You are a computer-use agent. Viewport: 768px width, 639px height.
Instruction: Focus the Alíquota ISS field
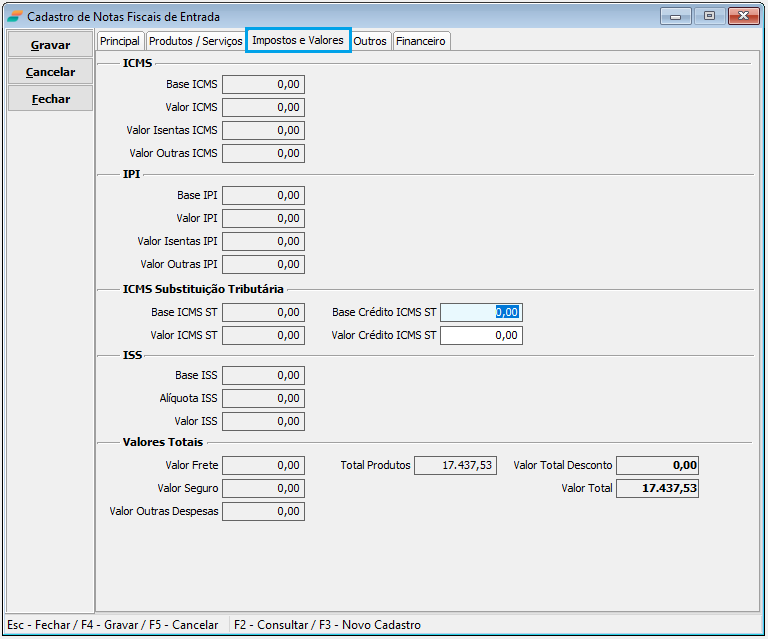pyautogui.click(x=263, y=398)
